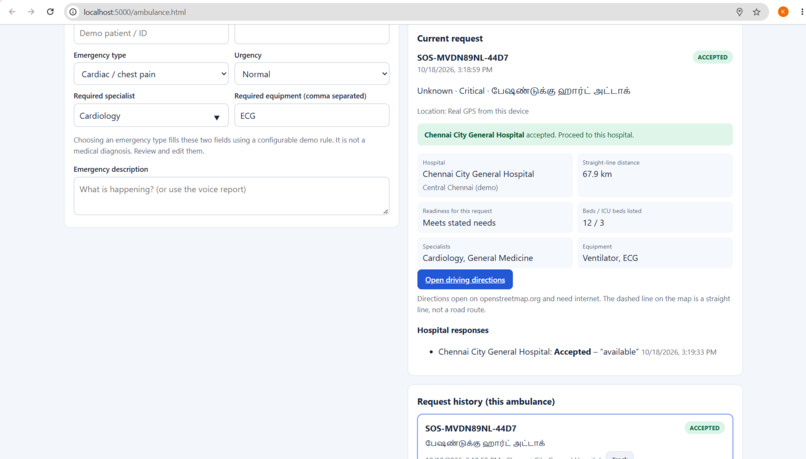Click the Location: Real GPS from this device text

pyautogui.click(x=472, y=111)
